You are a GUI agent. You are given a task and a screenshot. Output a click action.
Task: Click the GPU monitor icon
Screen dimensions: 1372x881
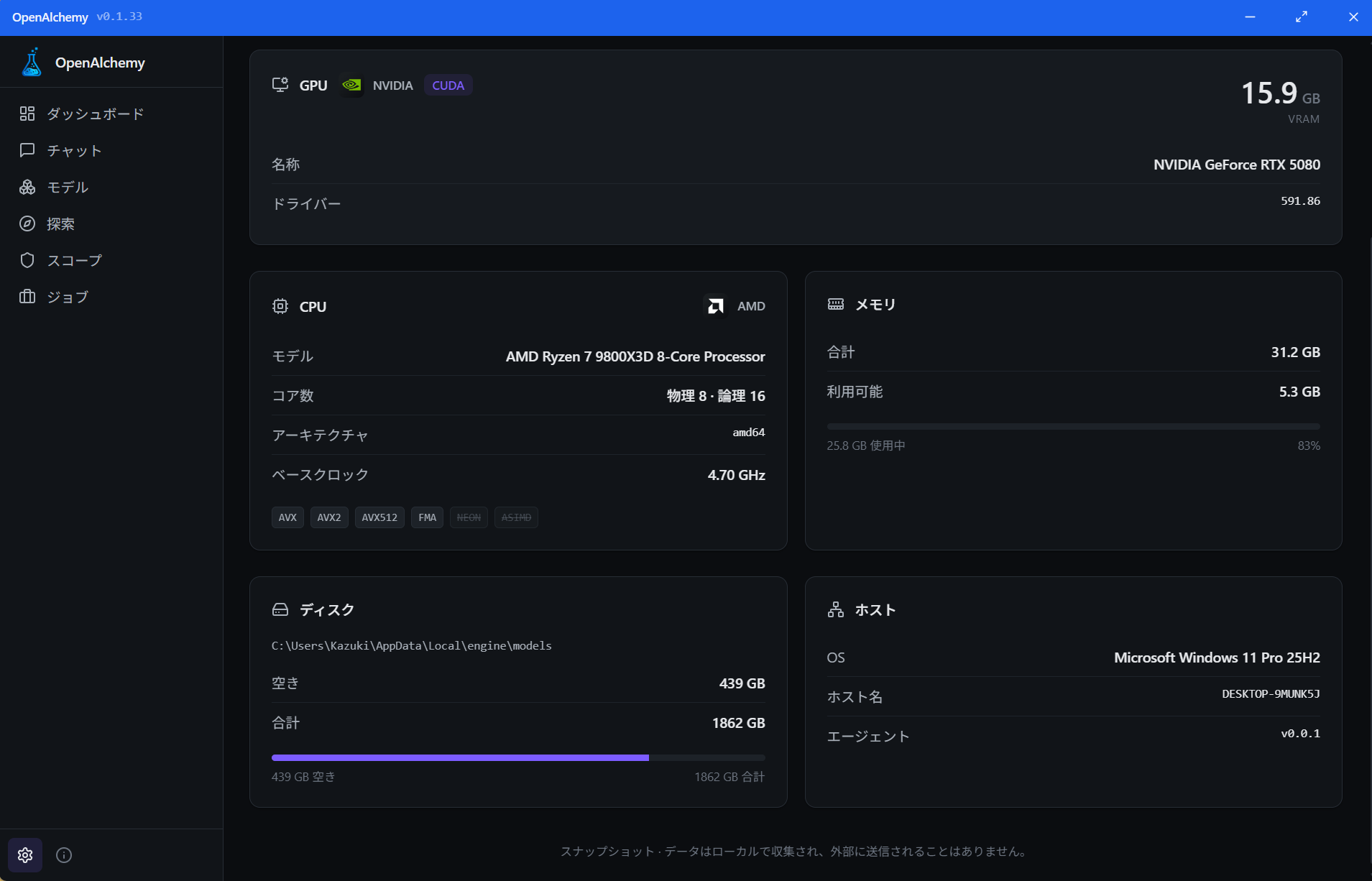coord(280,85)
